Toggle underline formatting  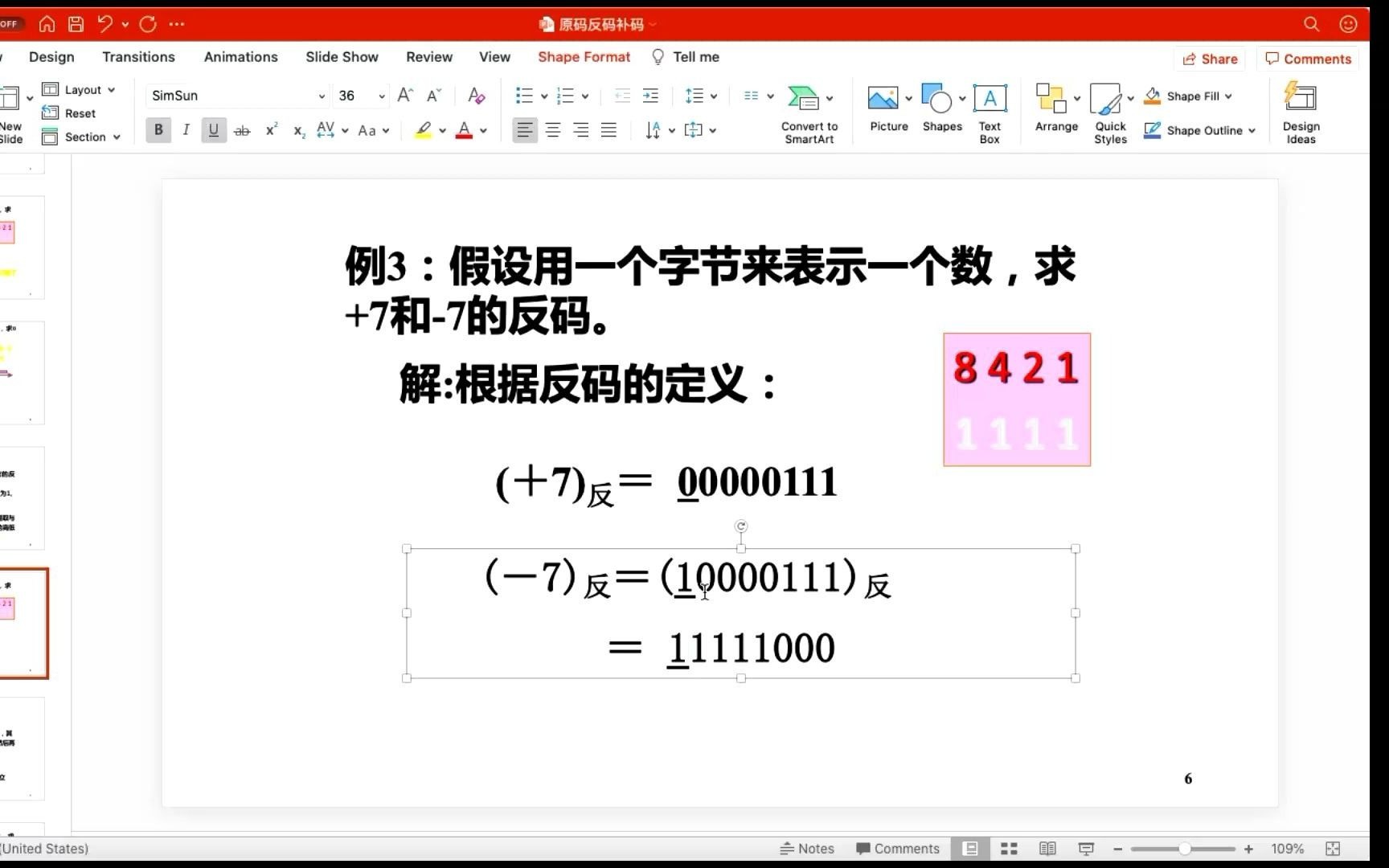click(213, 129)
